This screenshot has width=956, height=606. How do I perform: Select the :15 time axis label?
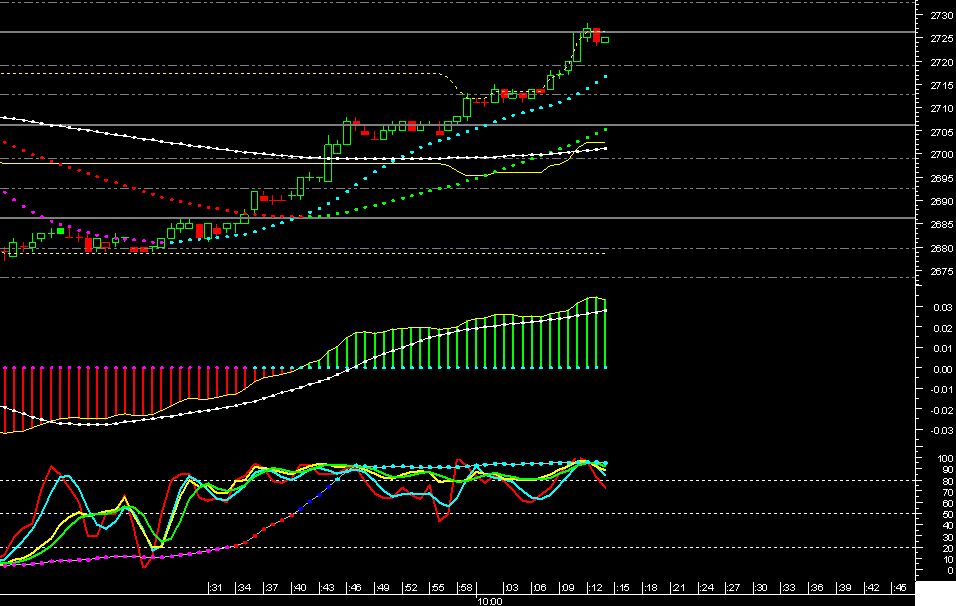[x=623, y=588]
